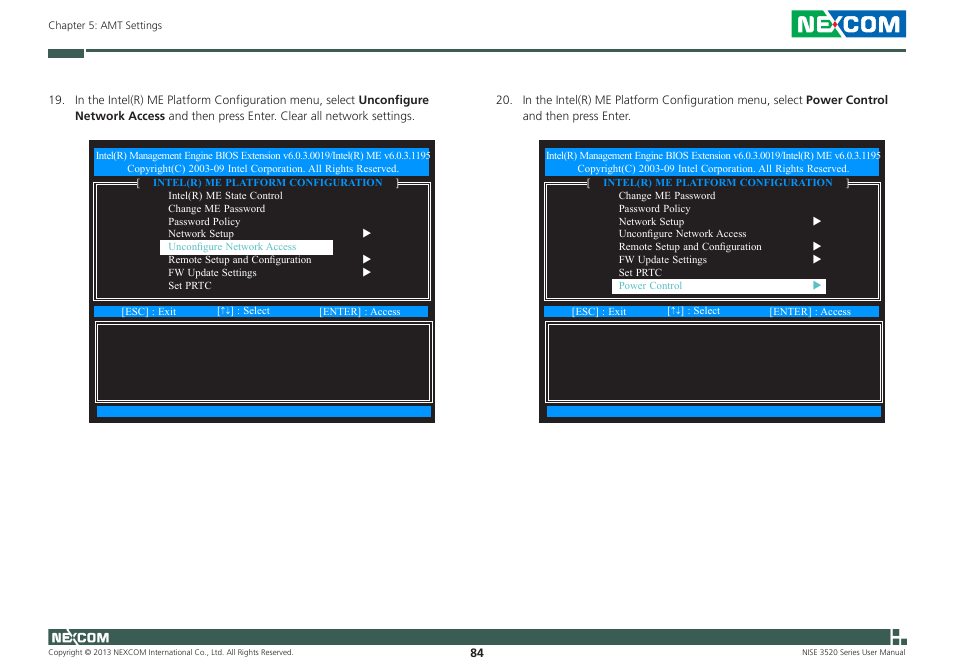Click the Copyright 2013 NEXCOM footer text
The width and height of the screenshot is (954, 672).
[171, 653]
